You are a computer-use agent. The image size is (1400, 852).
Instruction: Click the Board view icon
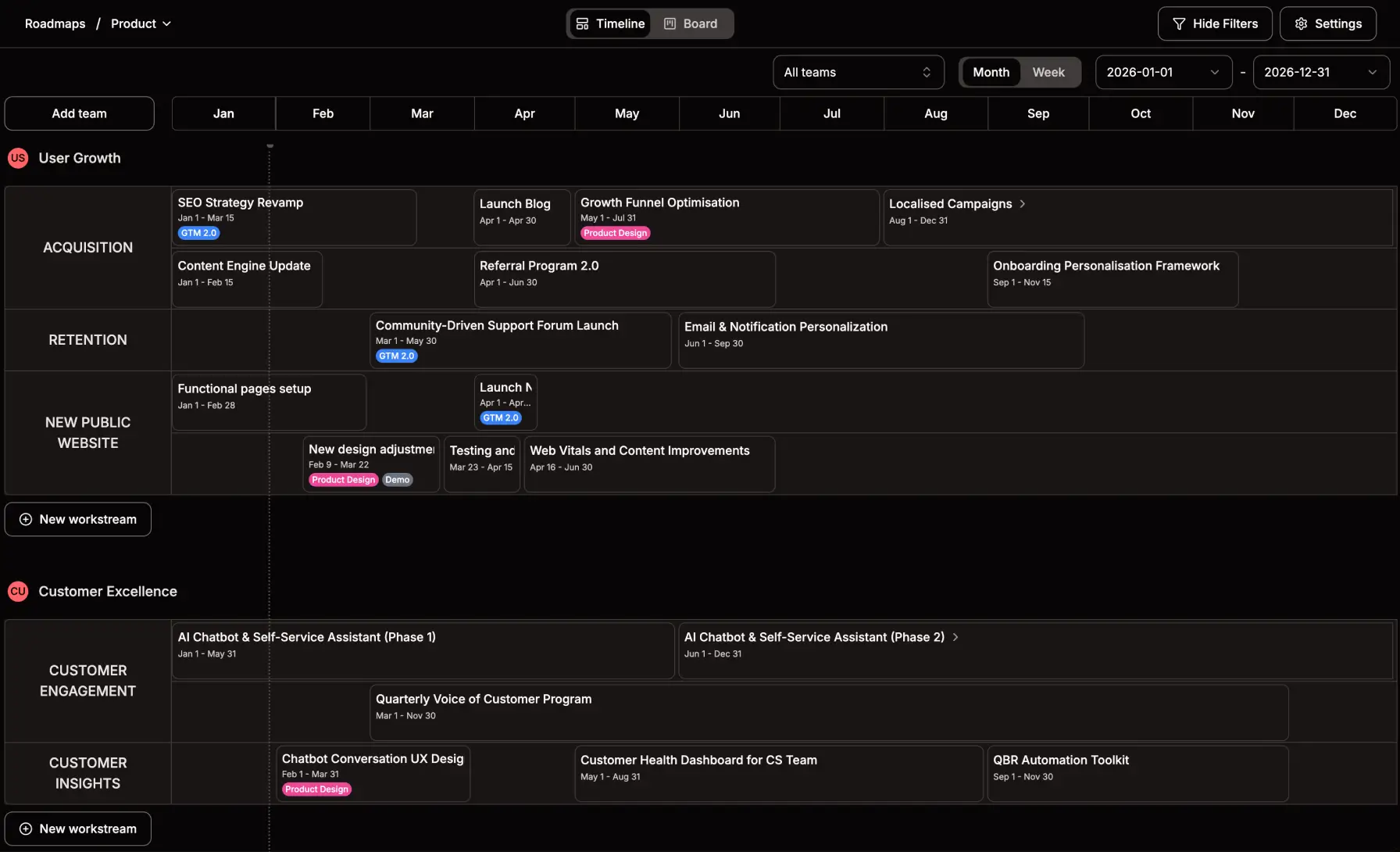coord(668,23)
